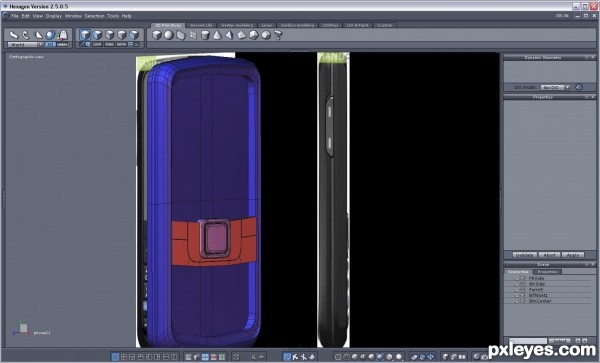Viewport: 600px width, 363px height.
Task: Switch to single-view layout icon
Action: (115, 357)
